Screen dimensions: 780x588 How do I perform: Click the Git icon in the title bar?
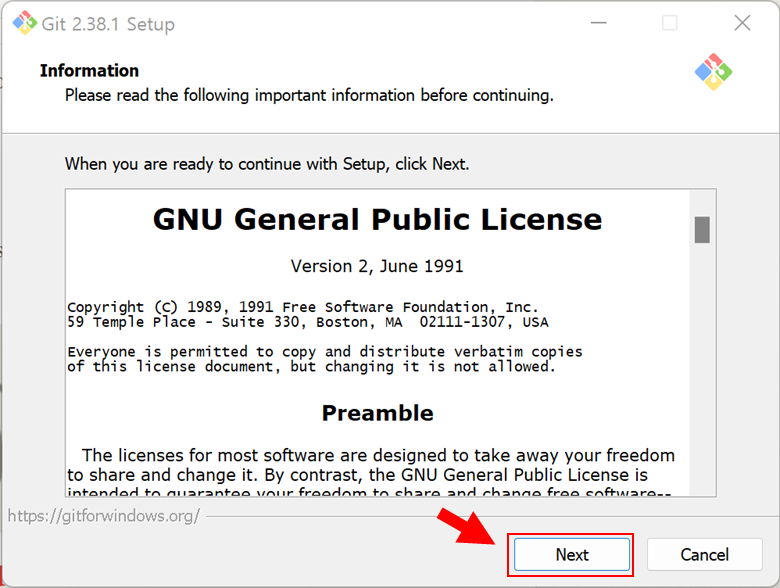pos(24,23)
